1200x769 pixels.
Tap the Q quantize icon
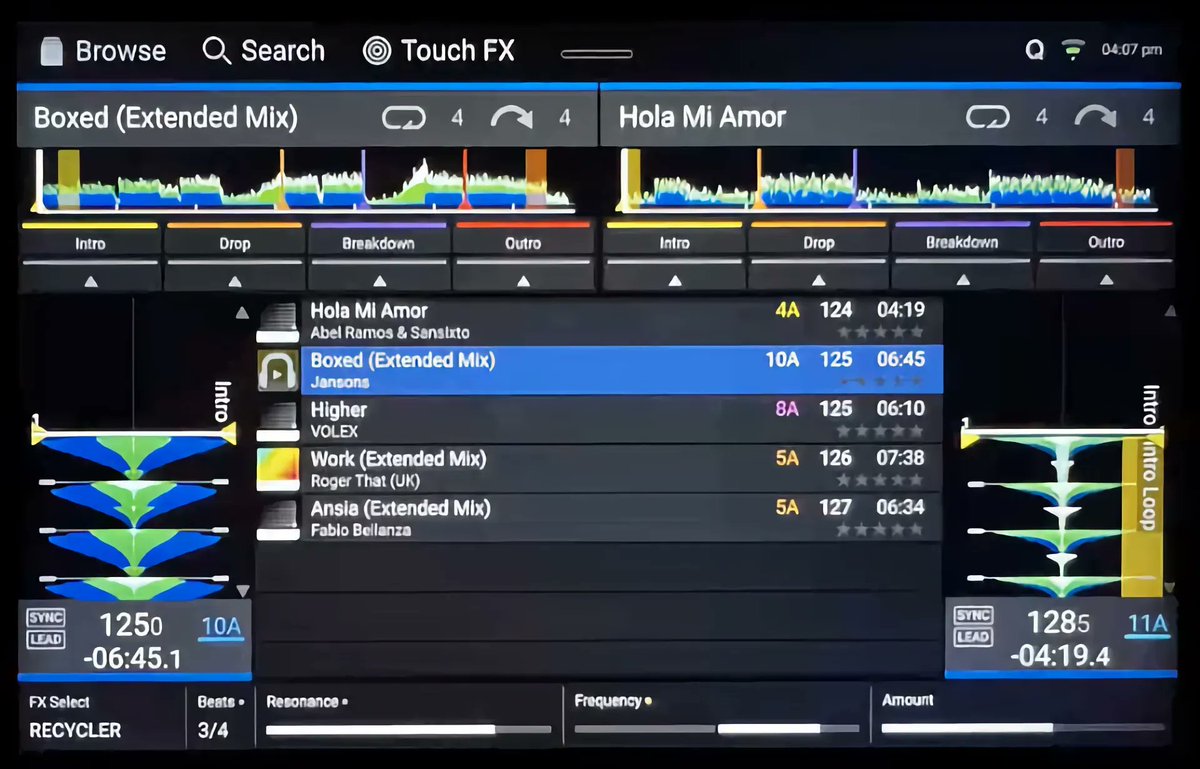point(1035,50)
